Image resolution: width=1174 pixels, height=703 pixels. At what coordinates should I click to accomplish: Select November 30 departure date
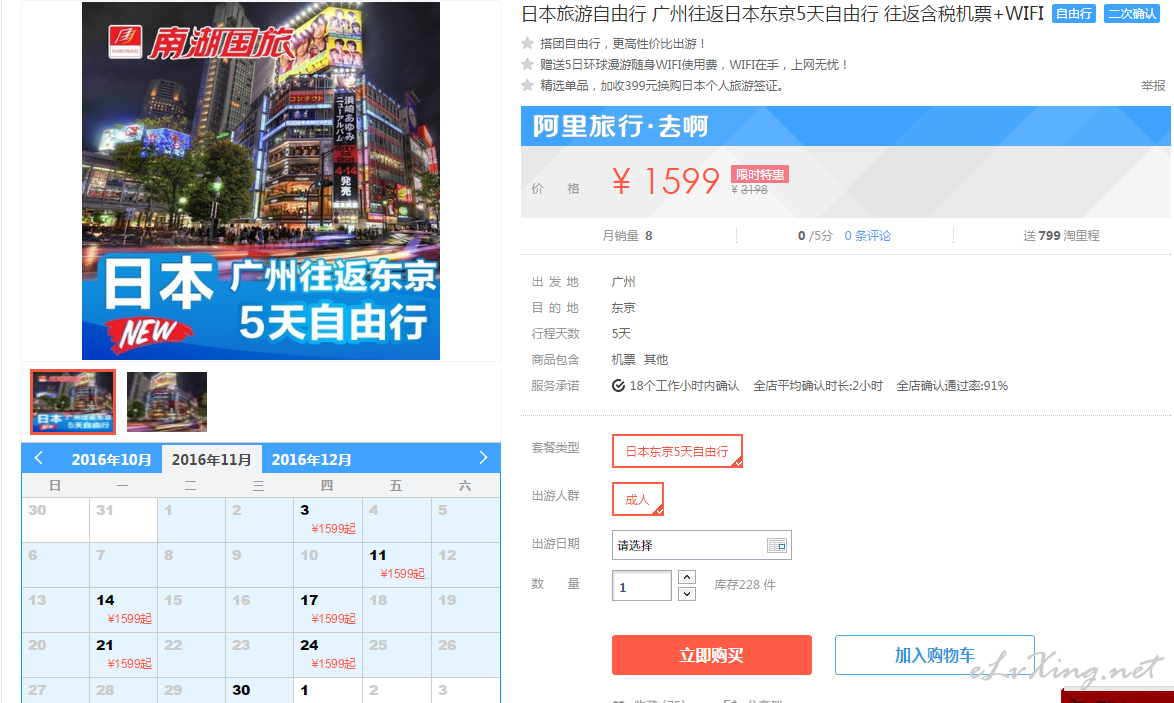[x=259, y=690]
